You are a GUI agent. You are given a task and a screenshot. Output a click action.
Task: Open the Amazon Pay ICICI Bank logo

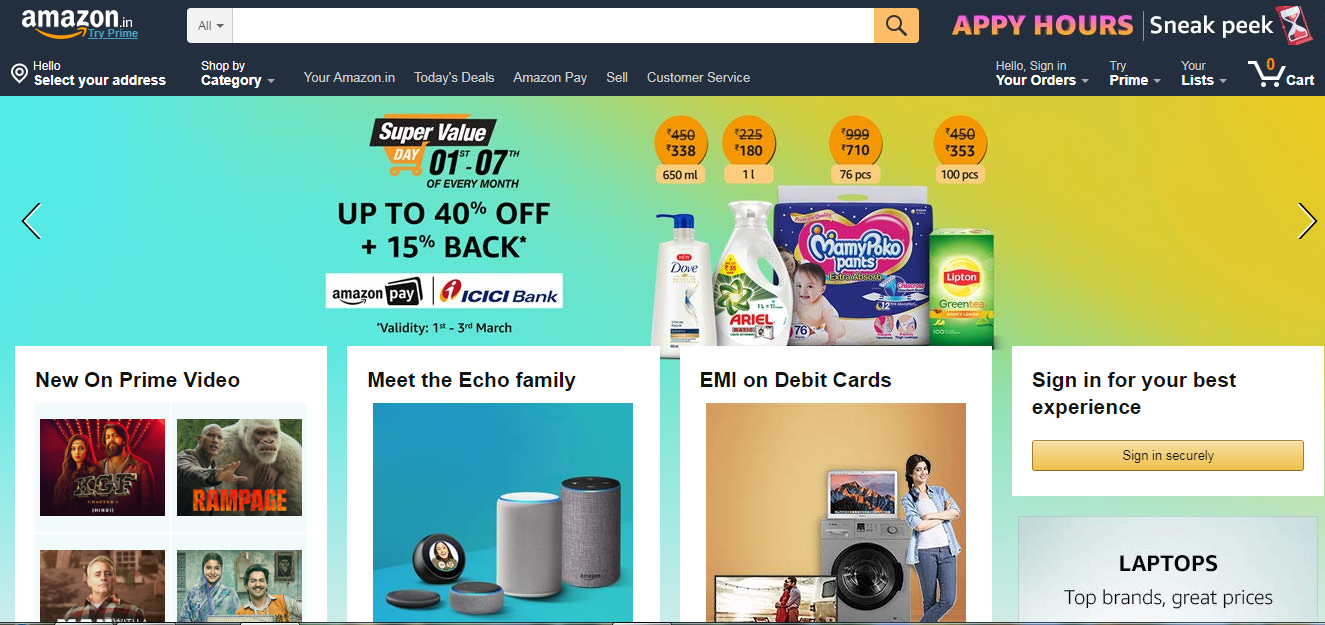(x=444, y=291)
